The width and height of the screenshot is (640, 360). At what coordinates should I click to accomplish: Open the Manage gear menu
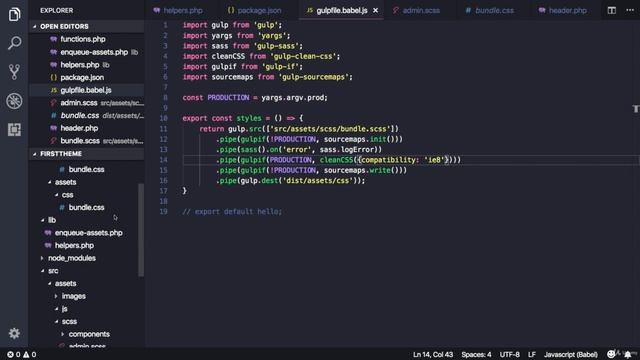coord(14,333)
